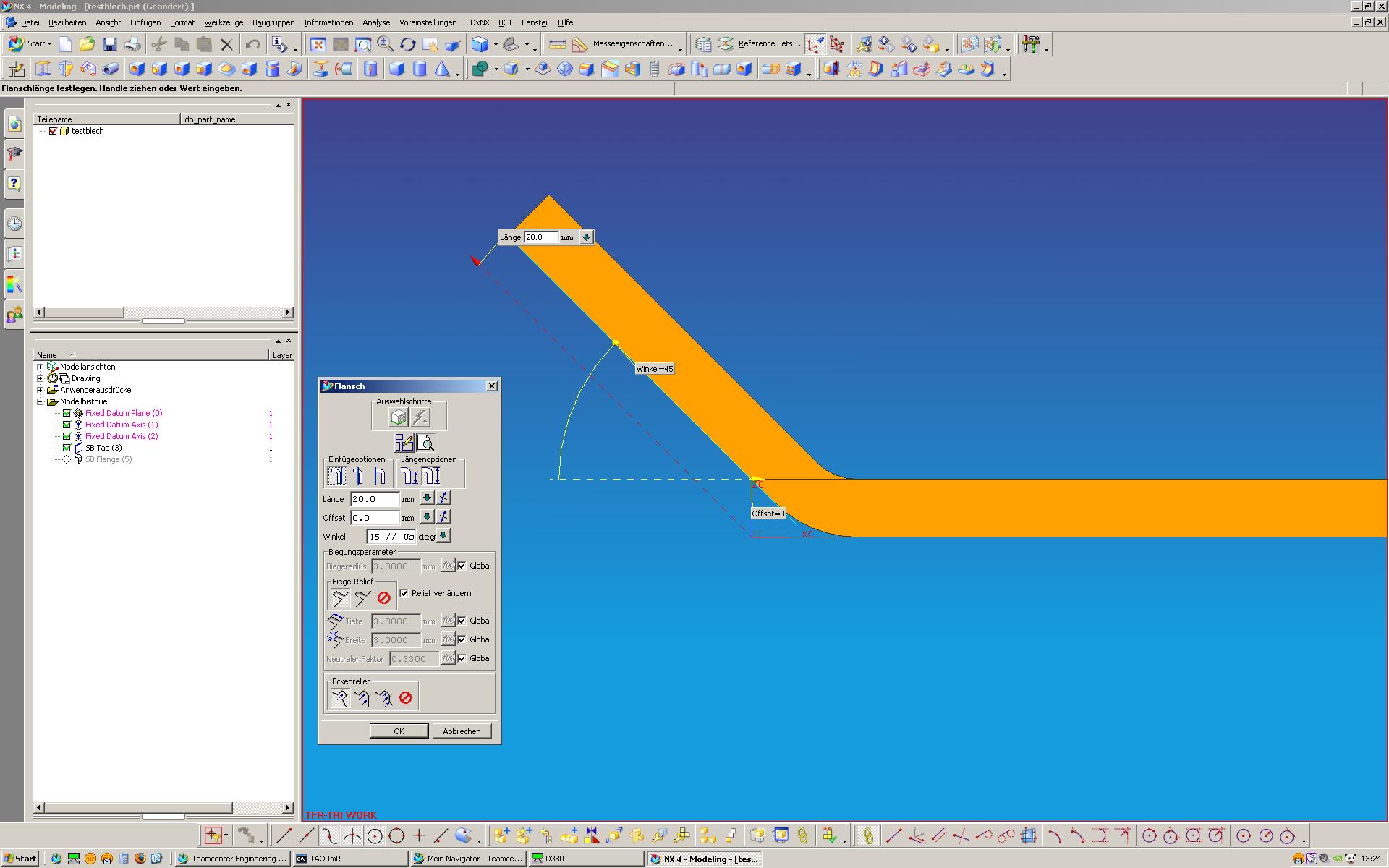Collapse the Modellhistorie tree node
1389x868 pixels.
pyautogui.click(x=41, y=402)
